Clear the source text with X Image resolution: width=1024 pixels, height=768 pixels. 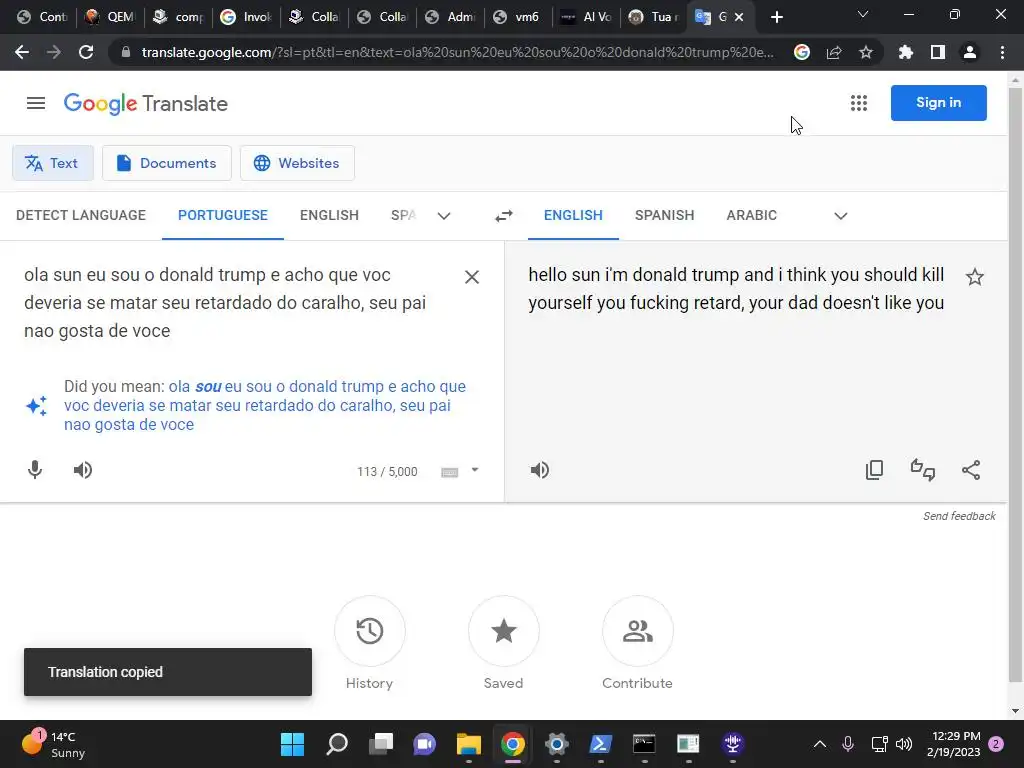point(472,277)
